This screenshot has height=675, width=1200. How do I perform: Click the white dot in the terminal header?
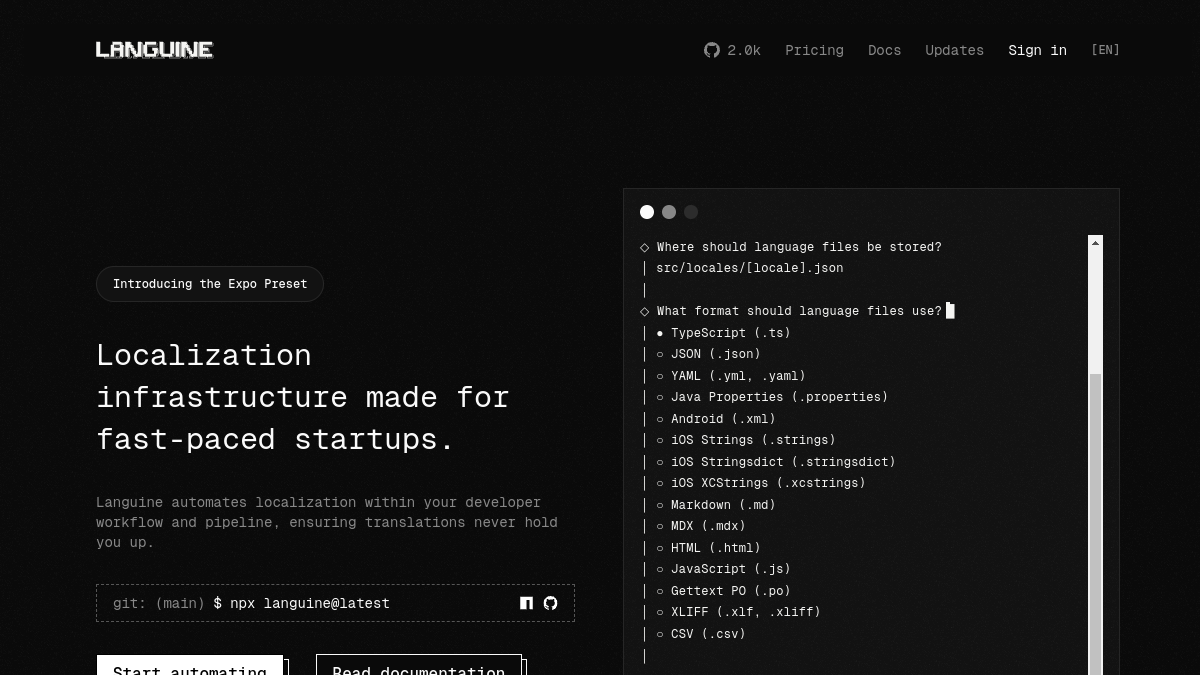click(x=647, y=212)
